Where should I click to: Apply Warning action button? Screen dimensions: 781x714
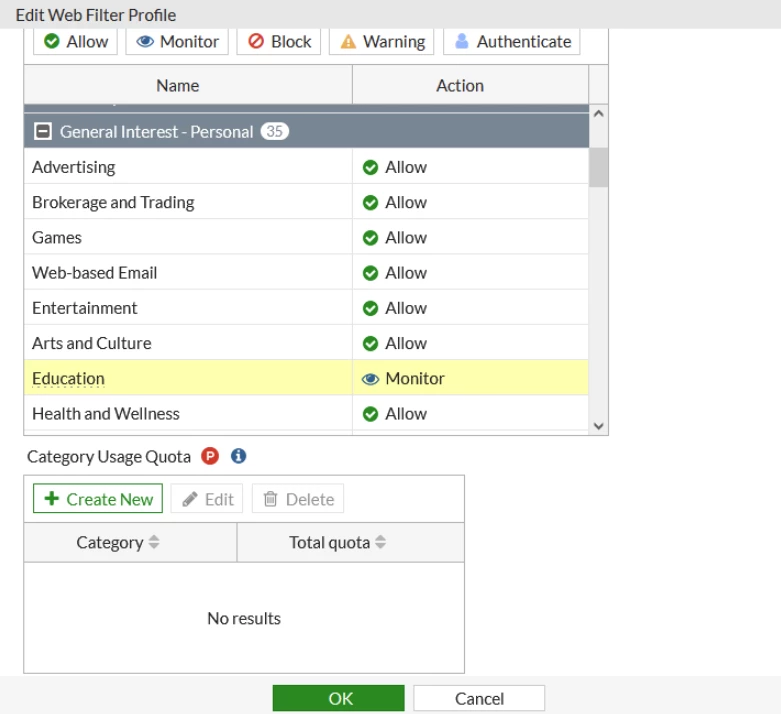click(382, 41)
